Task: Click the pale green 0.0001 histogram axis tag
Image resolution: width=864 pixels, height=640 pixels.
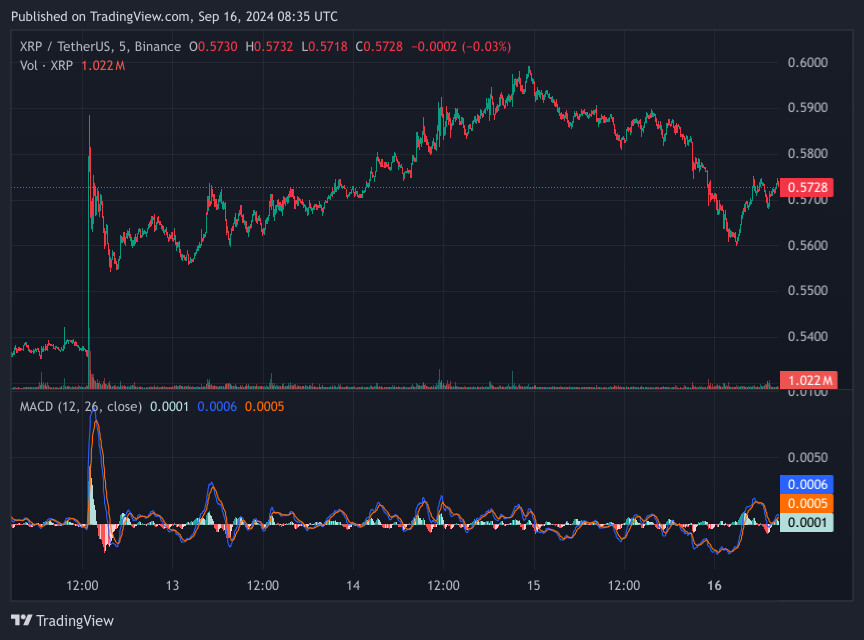Action: tap(807, 523)
